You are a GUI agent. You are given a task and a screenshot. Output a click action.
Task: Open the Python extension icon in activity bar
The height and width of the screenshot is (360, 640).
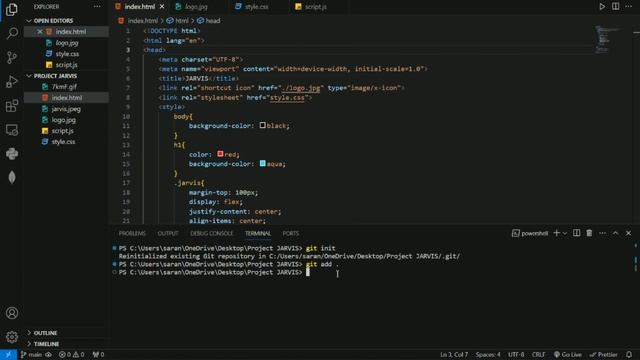pyautogui.click(x=12, y=153)
